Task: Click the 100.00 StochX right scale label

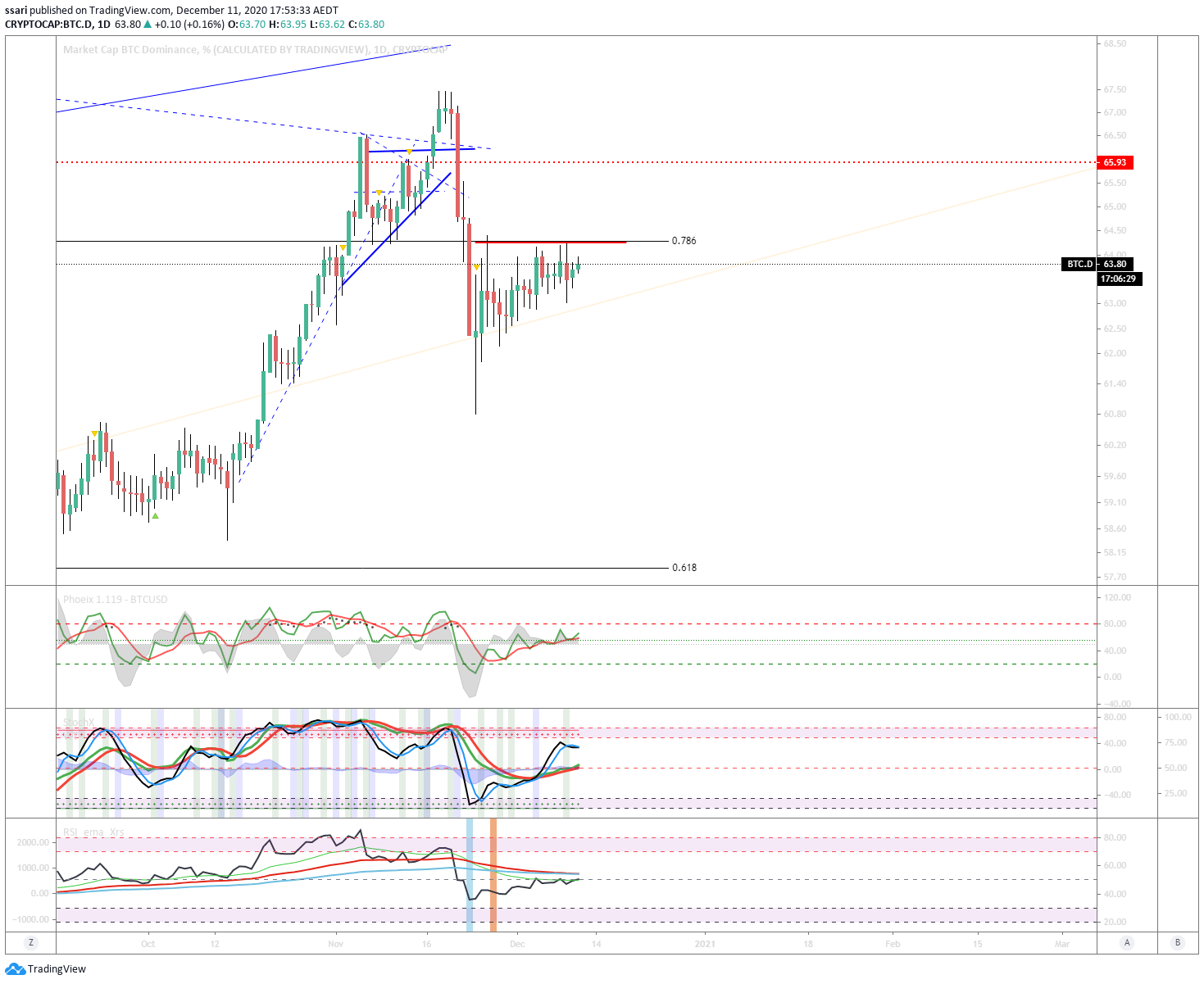Action: pyautogui.click(x=1178, y=717)
